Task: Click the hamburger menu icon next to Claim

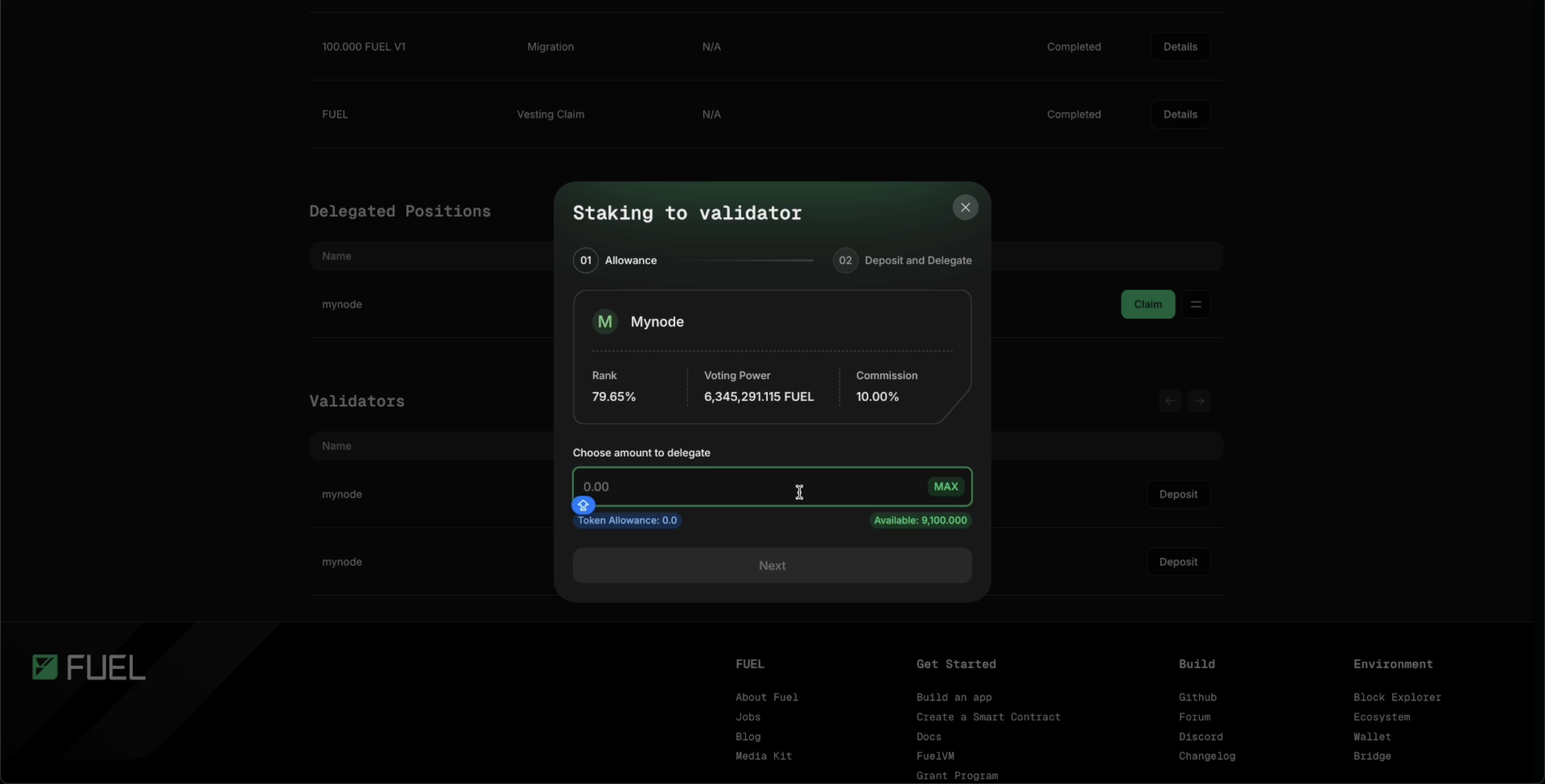Action: [1196, 303]
